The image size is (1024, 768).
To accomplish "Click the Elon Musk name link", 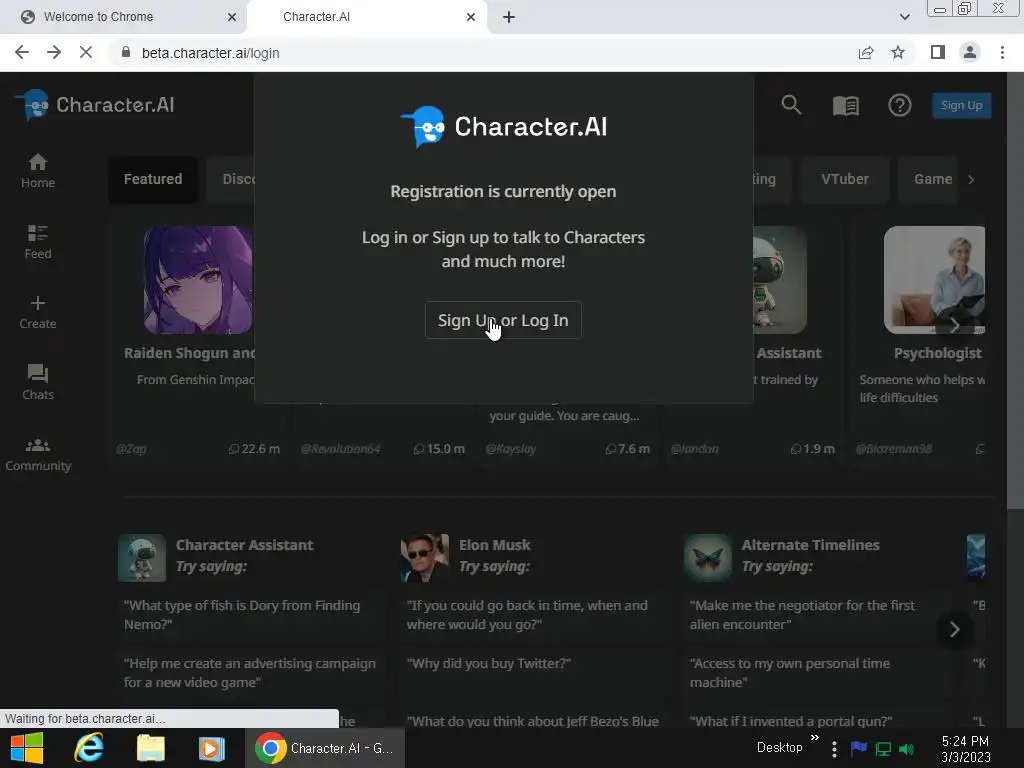I will 494,545.
